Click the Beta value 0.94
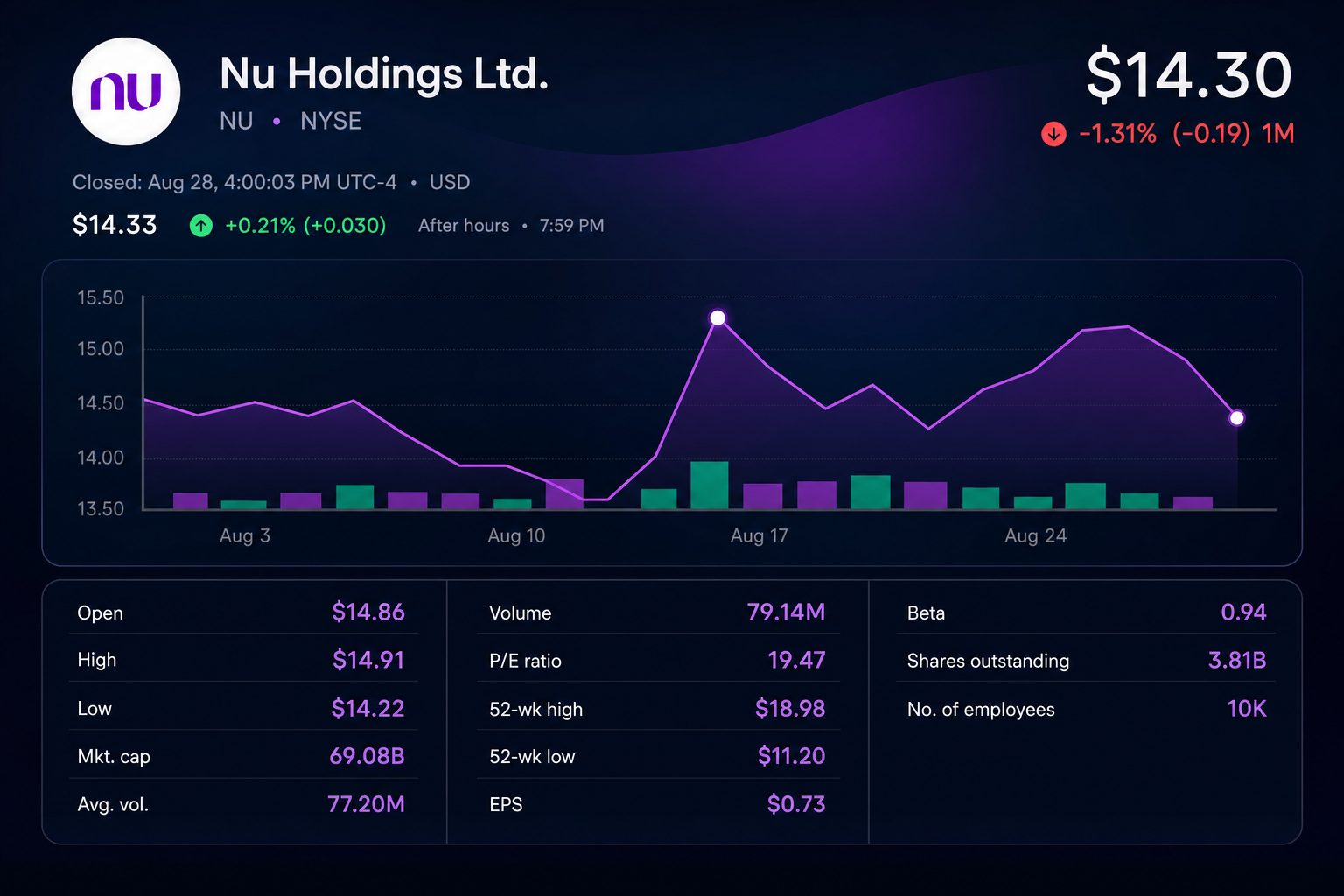The image size is (1344, 896). [x=1243, y=612]
